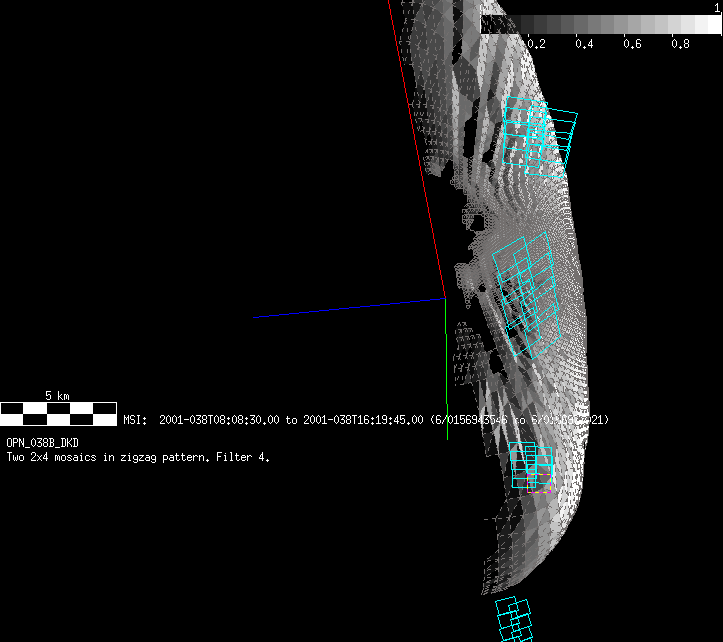Click the blue axis line

click(x=350, y=308)
